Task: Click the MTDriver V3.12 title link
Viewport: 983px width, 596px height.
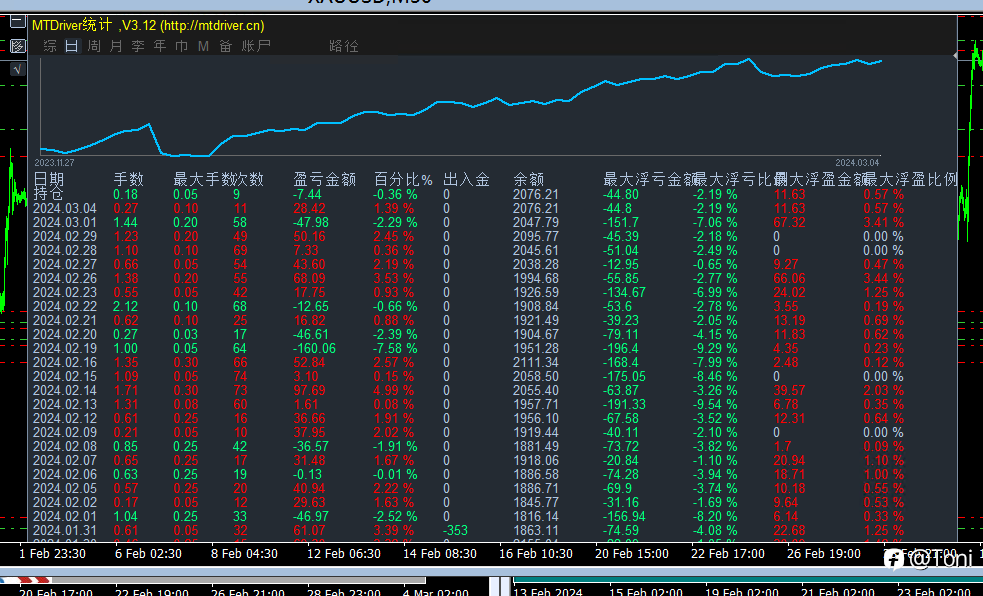Action: pos(148,26)
